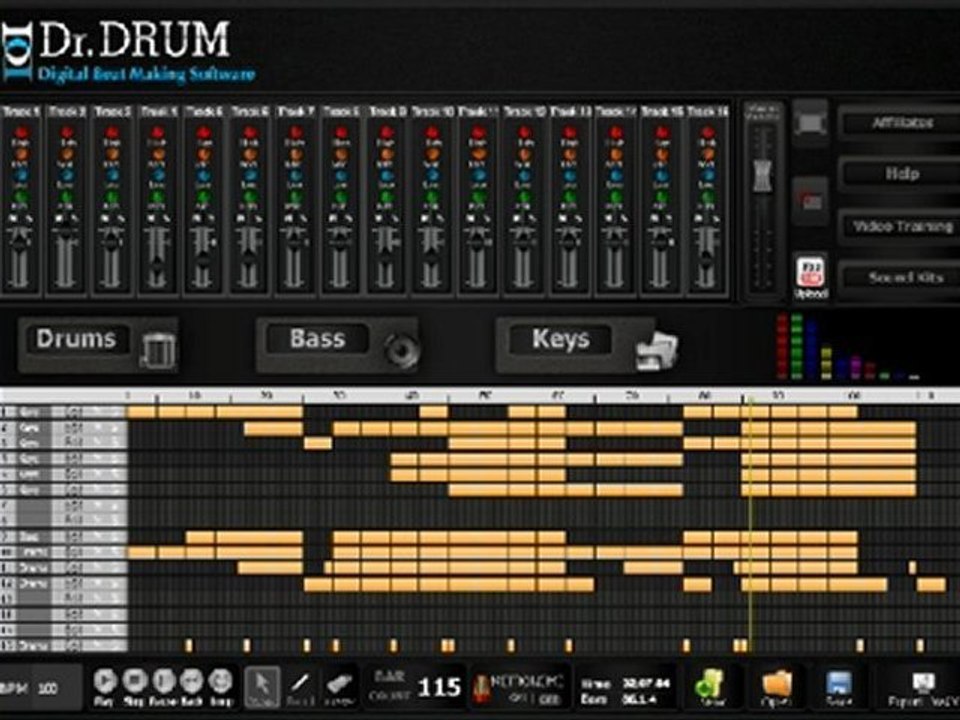Export the beat to WAV

[923, 687]
